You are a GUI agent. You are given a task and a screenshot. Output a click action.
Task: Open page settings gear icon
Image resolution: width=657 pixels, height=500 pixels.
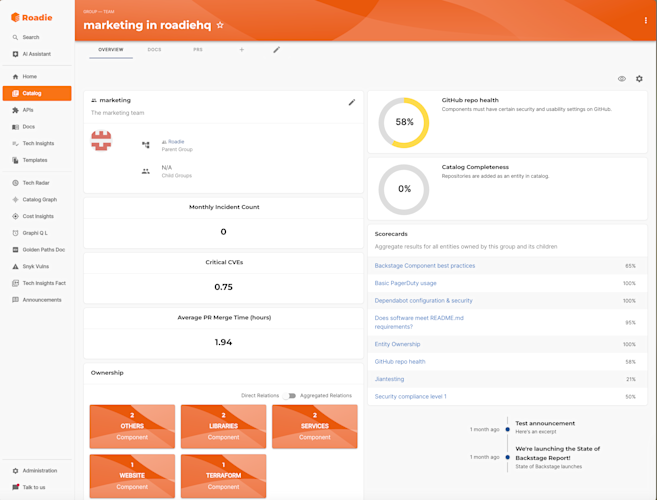coord(639,79)
